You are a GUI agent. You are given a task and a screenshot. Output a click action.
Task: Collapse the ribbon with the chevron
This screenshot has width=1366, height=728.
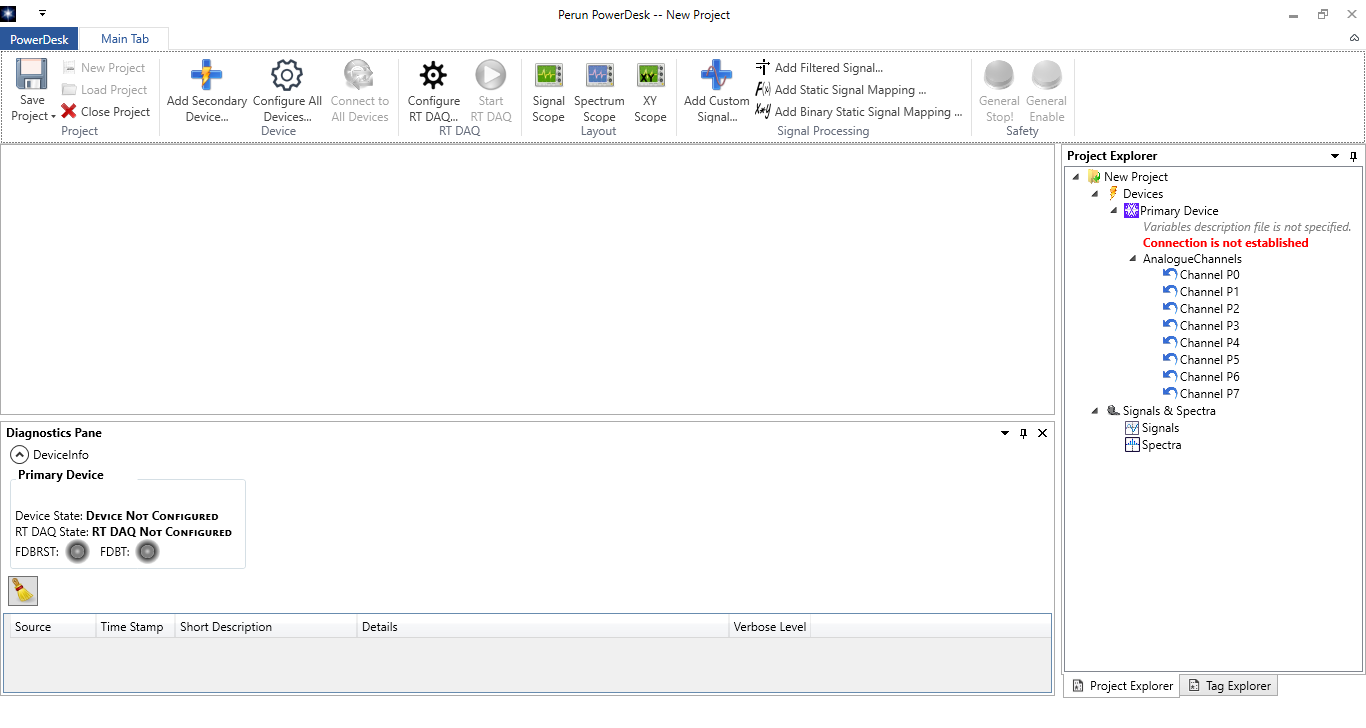point(1354,38)
